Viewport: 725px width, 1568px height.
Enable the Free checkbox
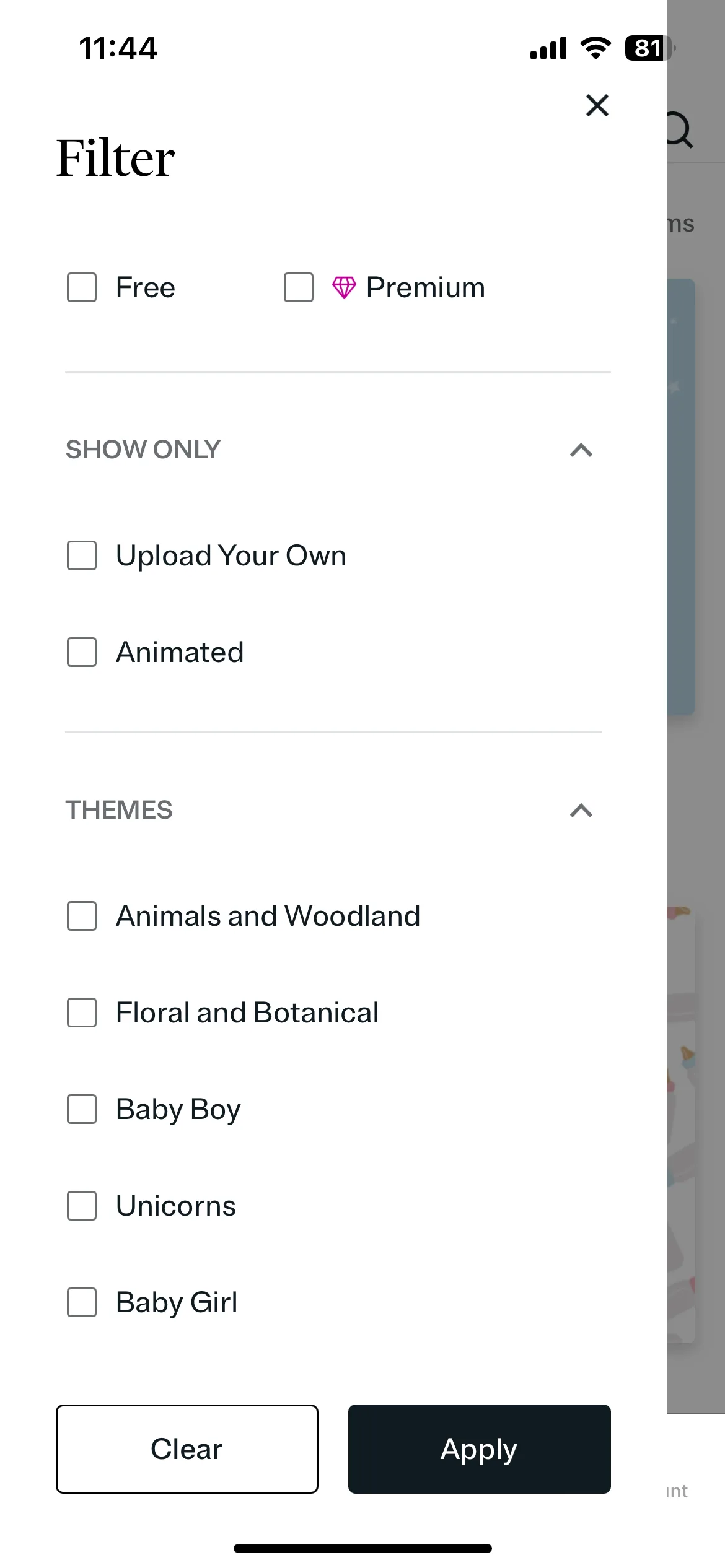(82, 287)
